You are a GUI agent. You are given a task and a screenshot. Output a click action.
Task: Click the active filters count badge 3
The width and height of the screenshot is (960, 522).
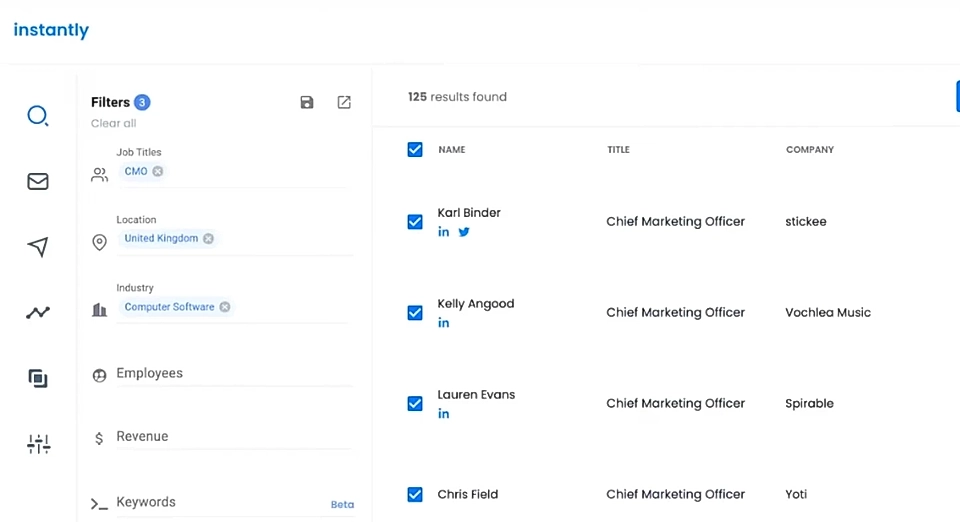coord(142,102)
